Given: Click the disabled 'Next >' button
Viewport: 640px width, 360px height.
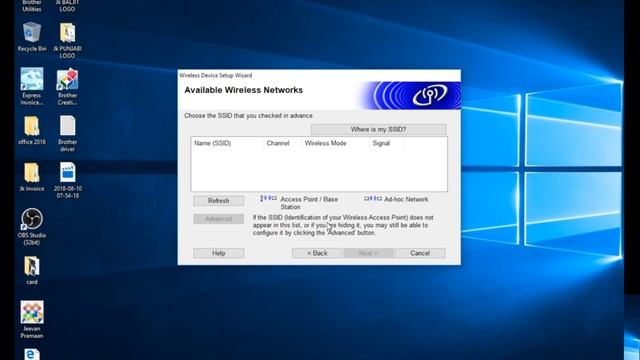Looking at the screenshot, I should (369, 253).
